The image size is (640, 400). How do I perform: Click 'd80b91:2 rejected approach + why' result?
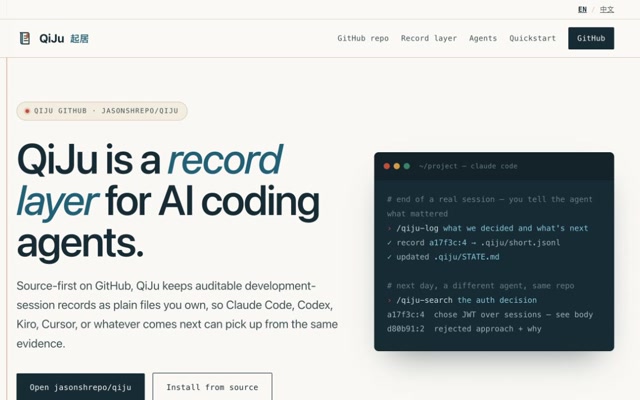click(464, 329)
